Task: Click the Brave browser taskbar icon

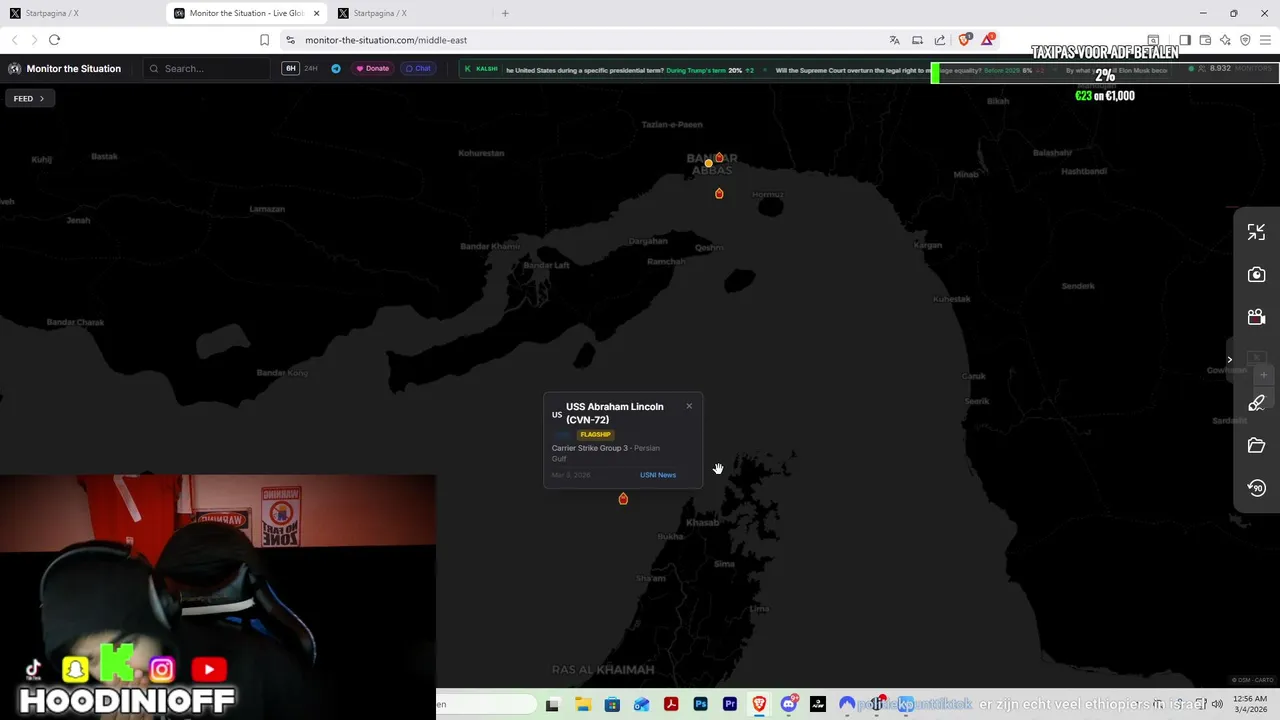Action: [759, 705]
